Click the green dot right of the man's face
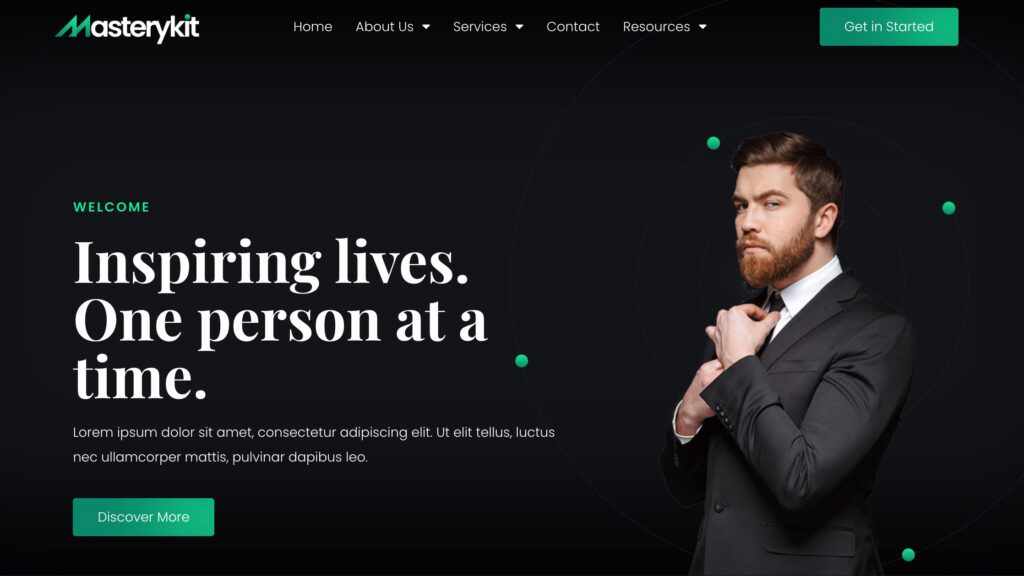Screen dimensions: 1024x576 [x=949, y=208]
